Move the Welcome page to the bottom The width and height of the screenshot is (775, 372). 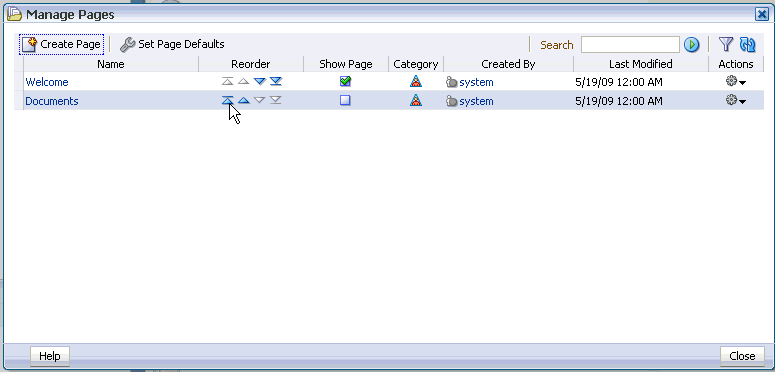(x=276, y=82)
